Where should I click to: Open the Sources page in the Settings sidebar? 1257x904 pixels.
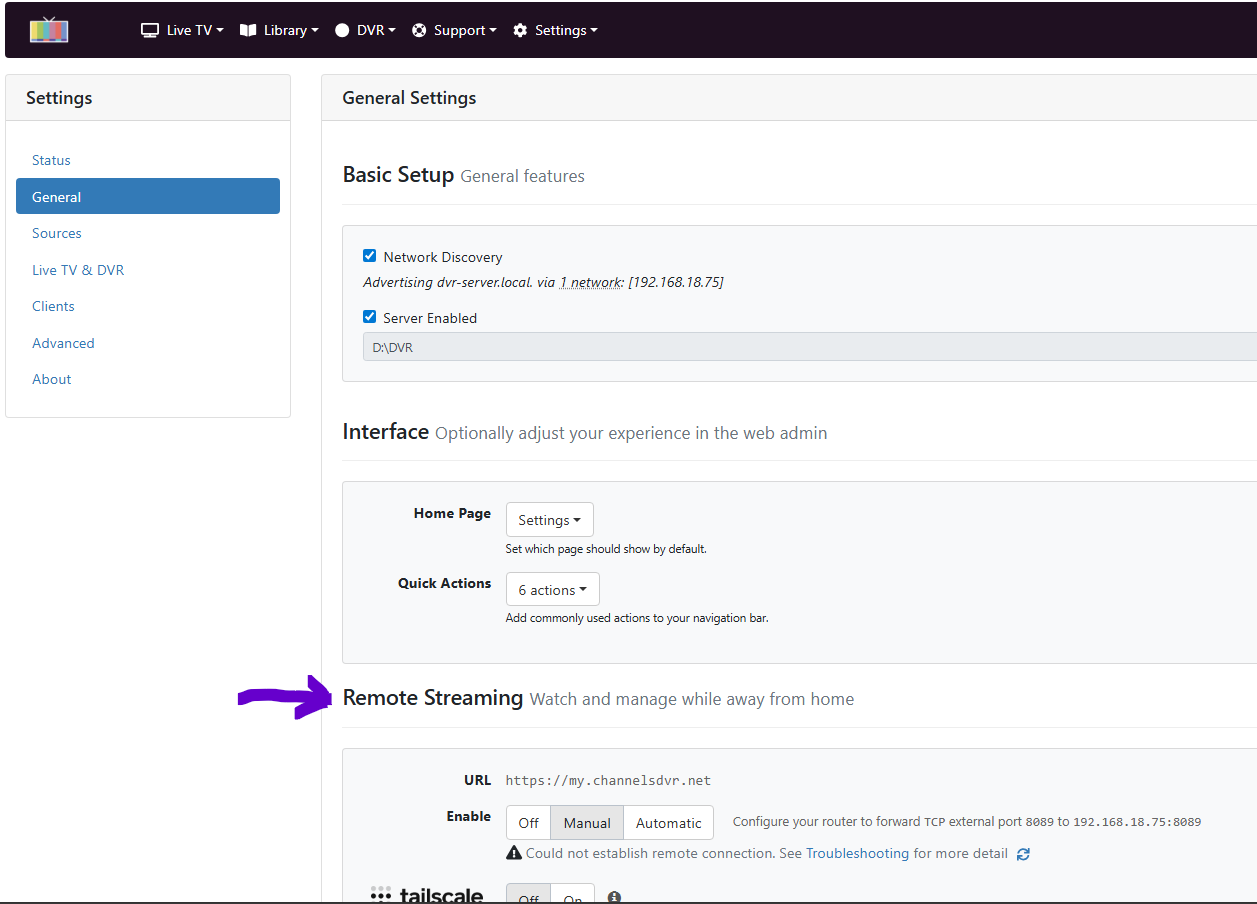57,233
